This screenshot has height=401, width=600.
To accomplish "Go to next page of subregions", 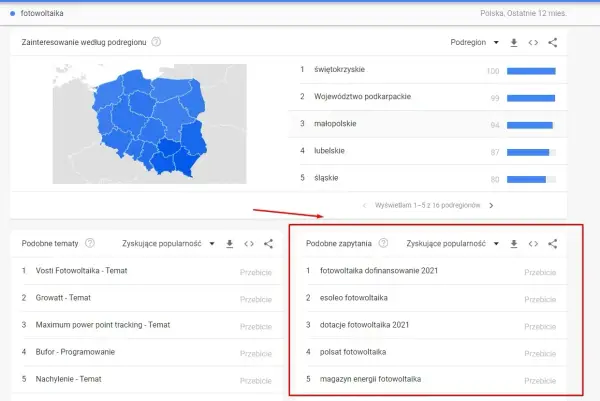I will coord(491,205).
